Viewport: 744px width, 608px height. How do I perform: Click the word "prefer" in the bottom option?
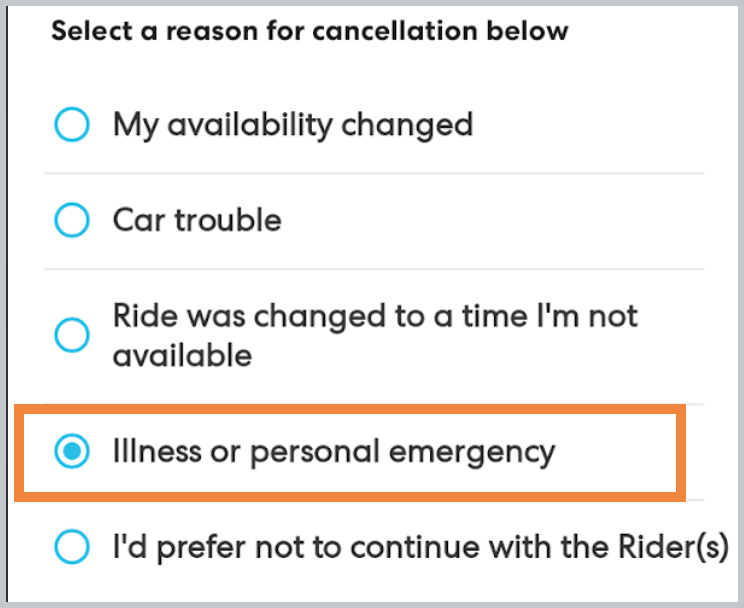coord(197,547)
